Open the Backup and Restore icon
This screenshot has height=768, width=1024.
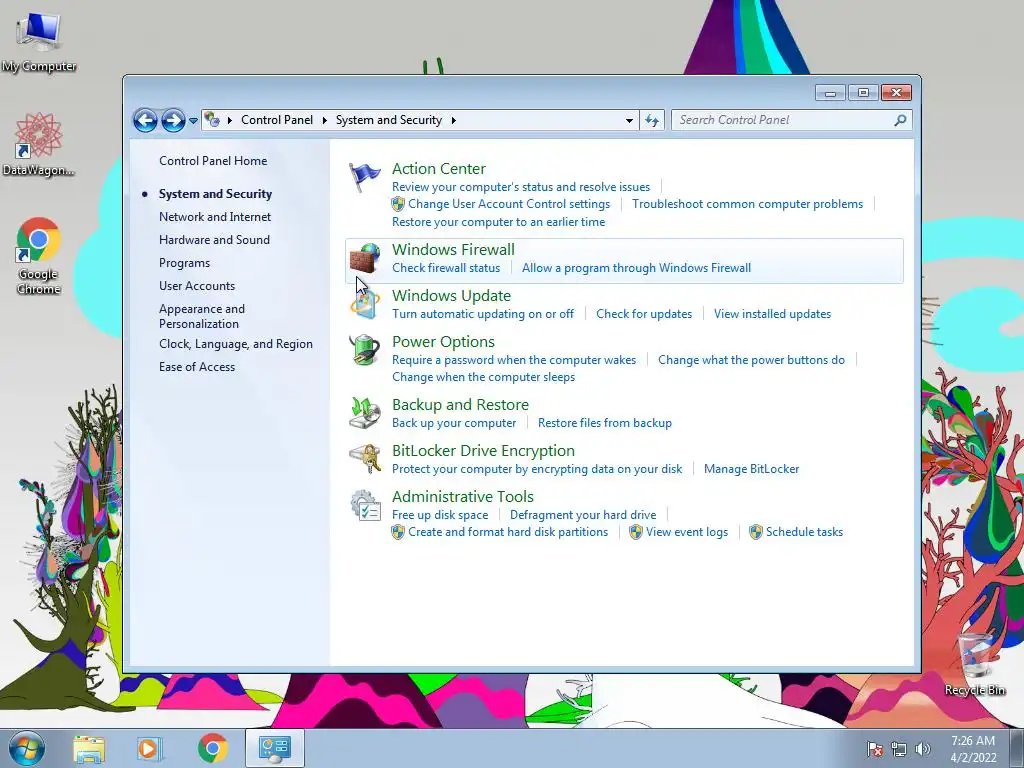tap(364, 413)
